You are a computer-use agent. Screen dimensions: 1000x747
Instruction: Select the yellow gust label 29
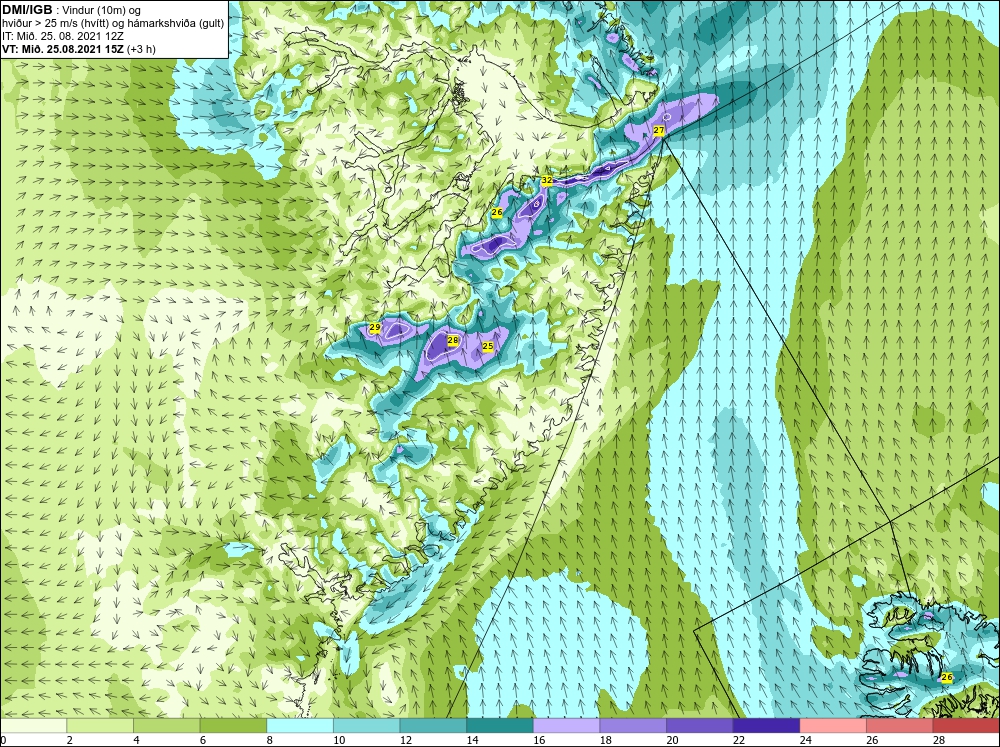[x=375, y=327]
